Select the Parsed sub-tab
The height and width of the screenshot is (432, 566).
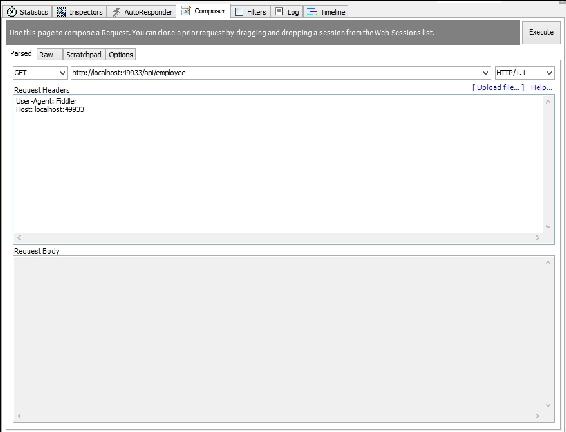click(21, 54)
